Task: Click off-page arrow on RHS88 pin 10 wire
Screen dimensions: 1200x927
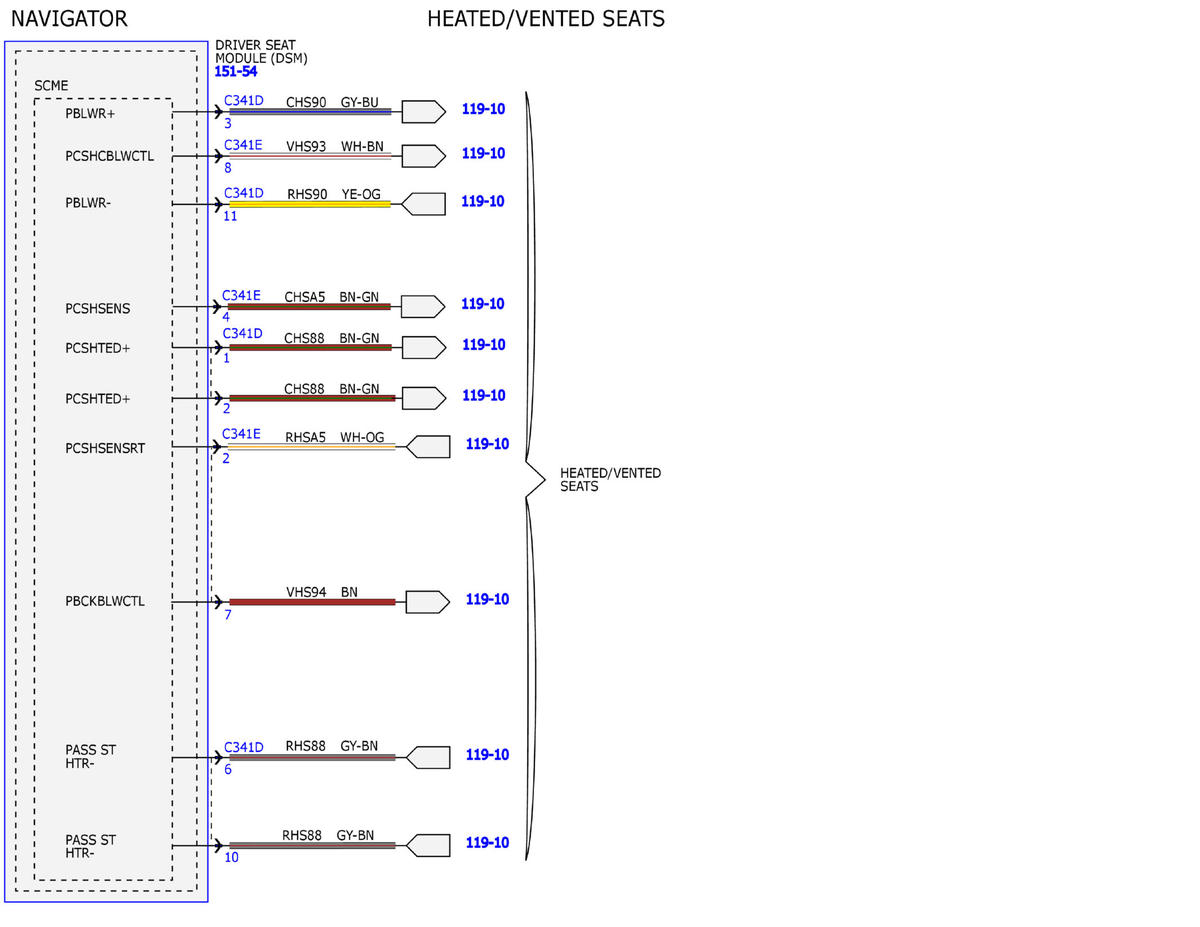Action: [427, 845]
